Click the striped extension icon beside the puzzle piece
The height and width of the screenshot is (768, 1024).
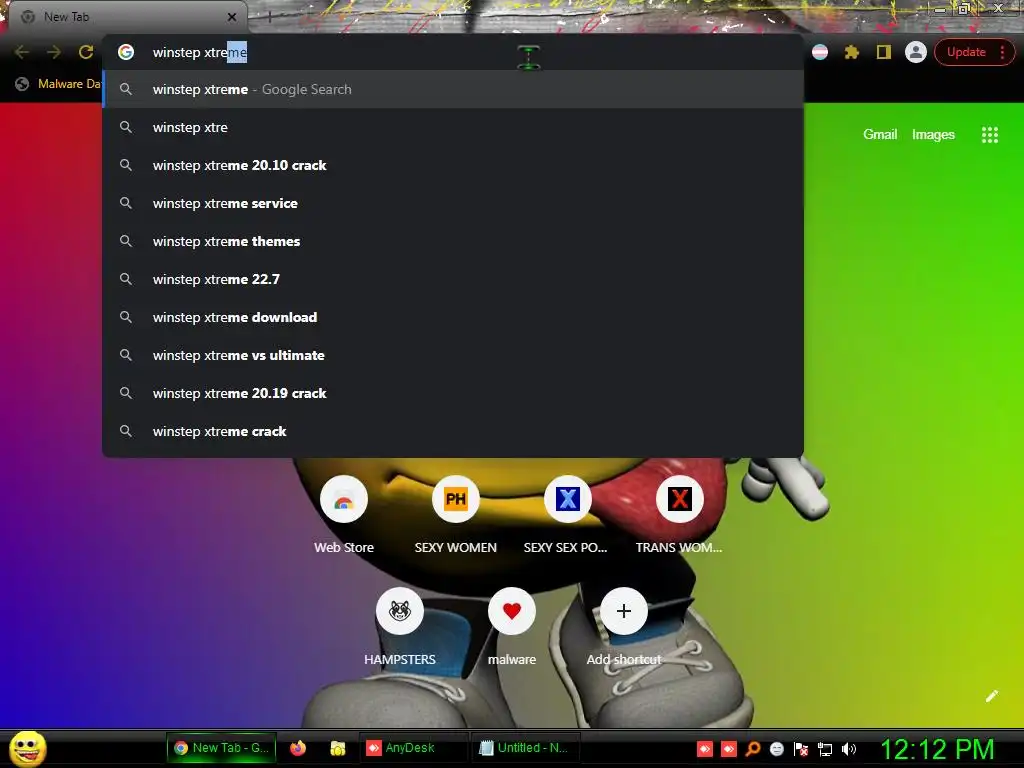pyautogui.click(x=820, y=52)
